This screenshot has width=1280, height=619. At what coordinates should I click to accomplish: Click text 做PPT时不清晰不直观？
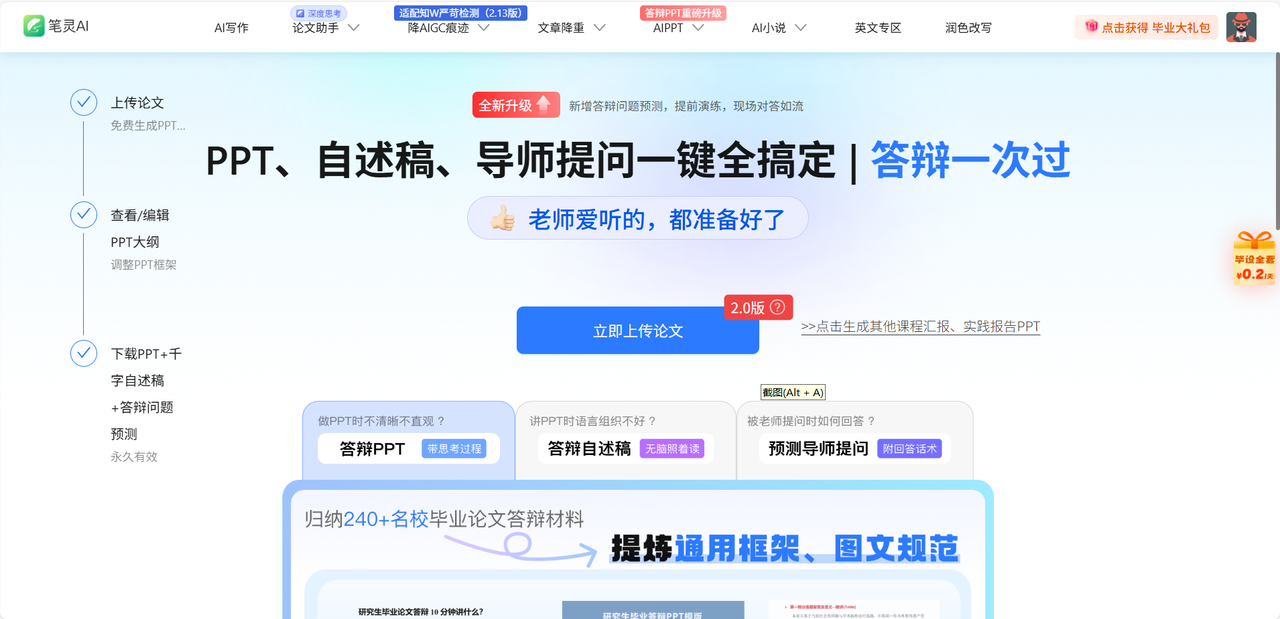tap(382, 421)
